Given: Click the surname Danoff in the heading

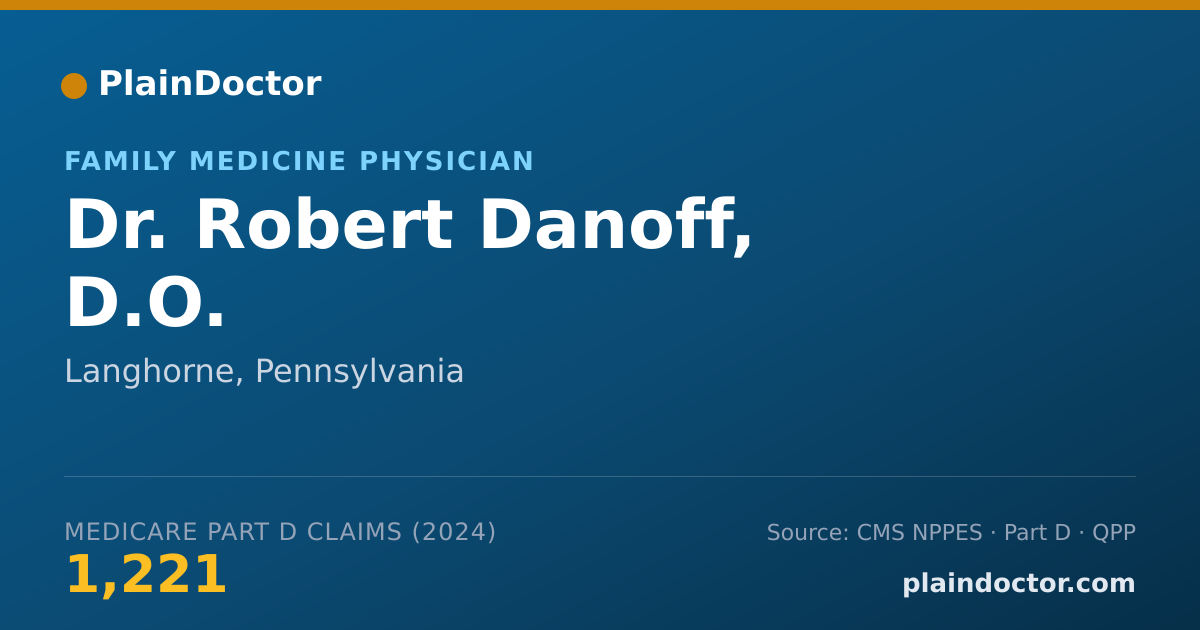Looking at the screenshot, I should click(x=616, y=227).
